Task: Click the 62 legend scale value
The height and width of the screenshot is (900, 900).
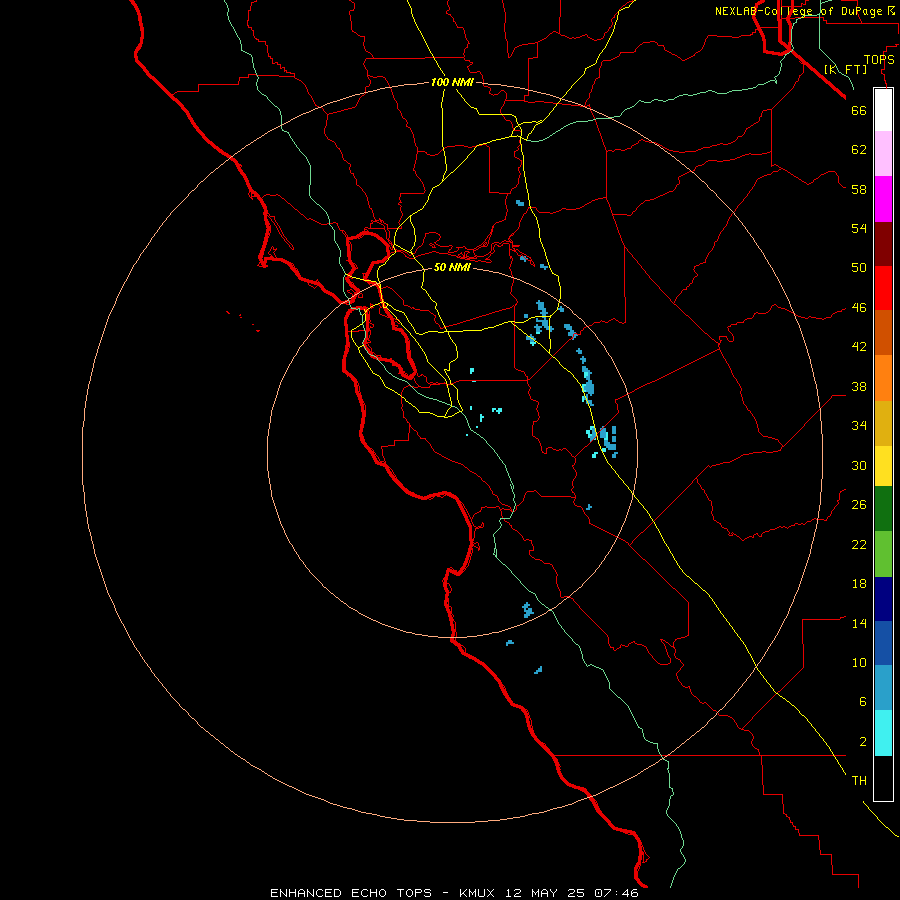Action: [x=859, y=150]
